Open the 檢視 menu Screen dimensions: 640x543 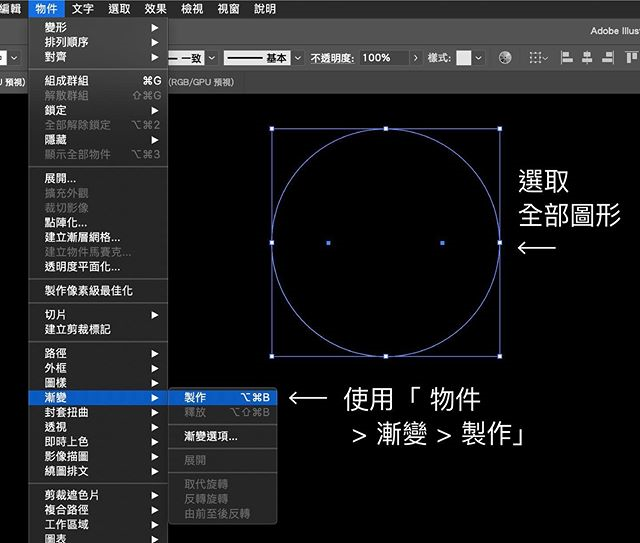click(192, 9)
